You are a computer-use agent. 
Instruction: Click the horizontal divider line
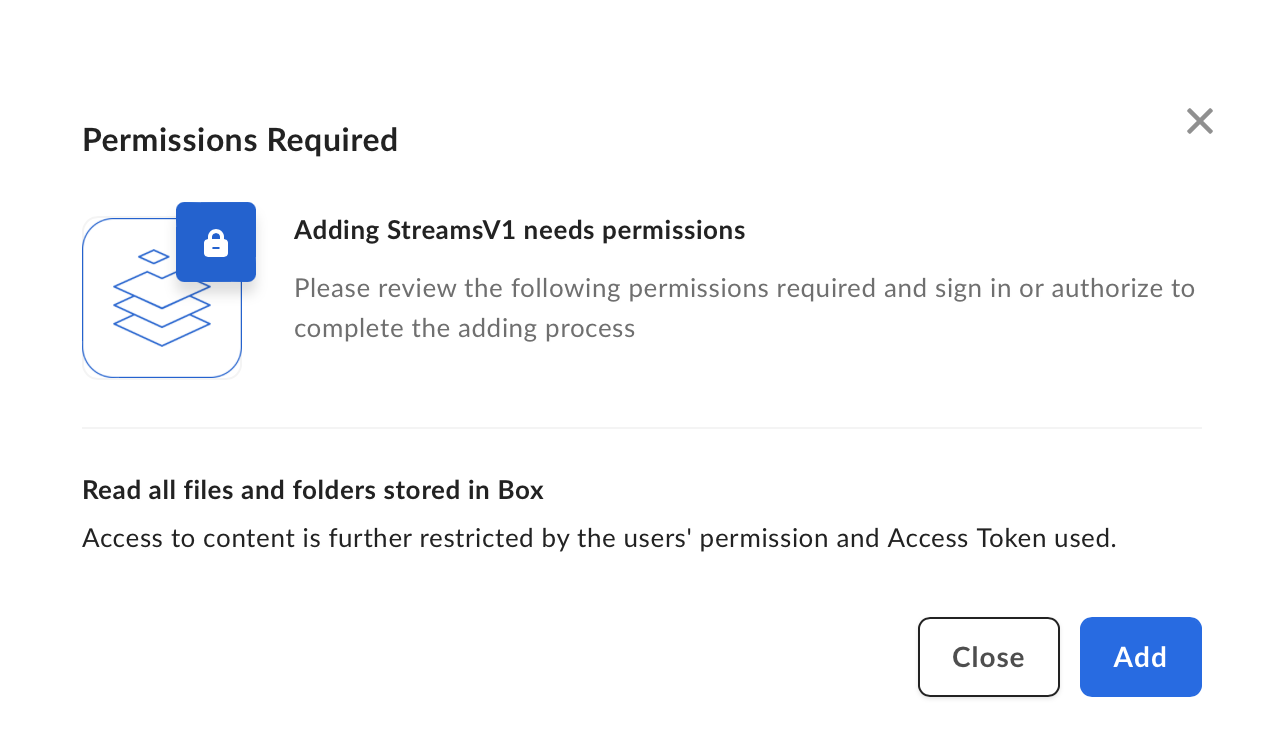[642, 428]
